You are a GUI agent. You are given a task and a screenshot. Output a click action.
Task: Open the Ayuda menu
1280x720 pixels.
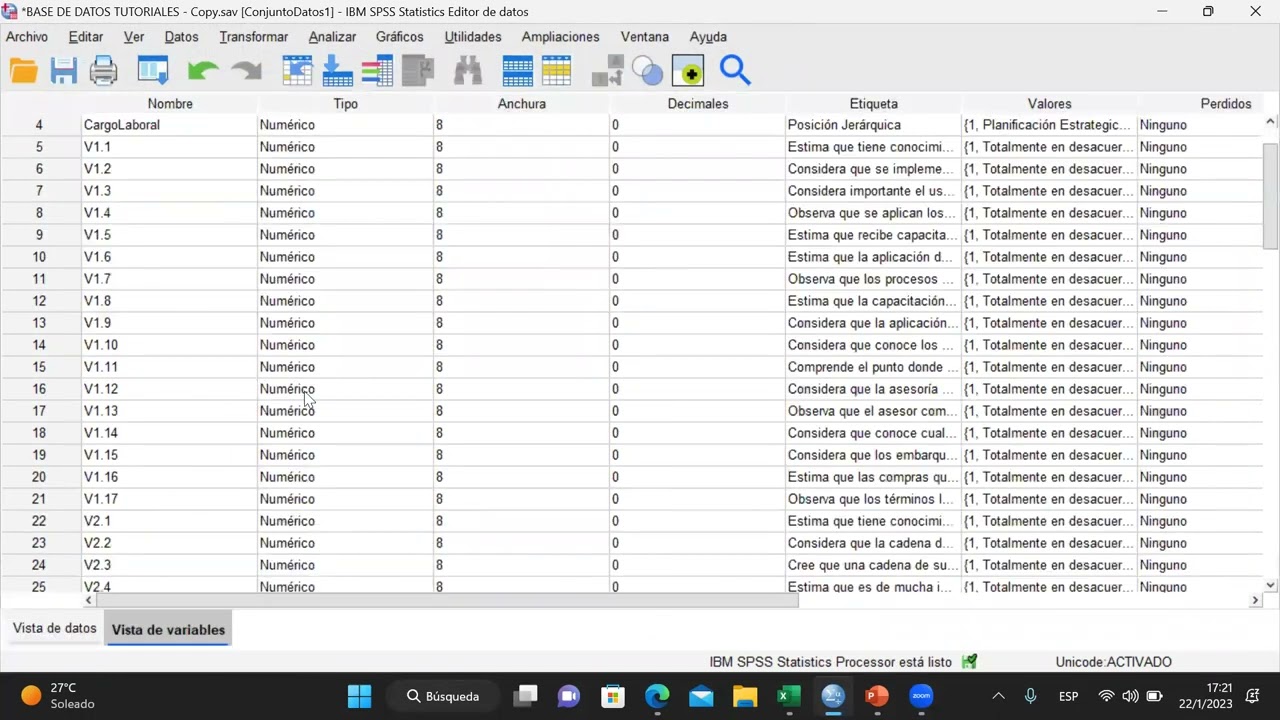(708, 37)
